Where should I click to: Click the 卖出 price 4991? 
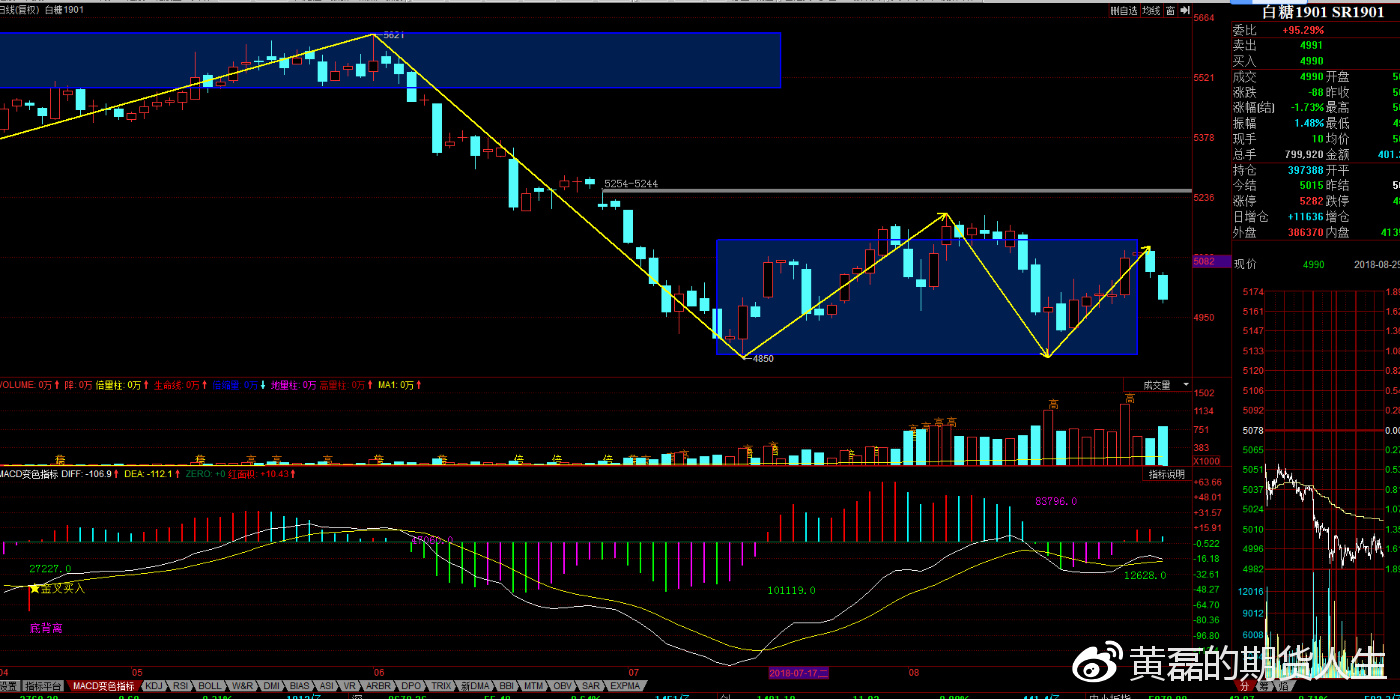(1311, 45)
